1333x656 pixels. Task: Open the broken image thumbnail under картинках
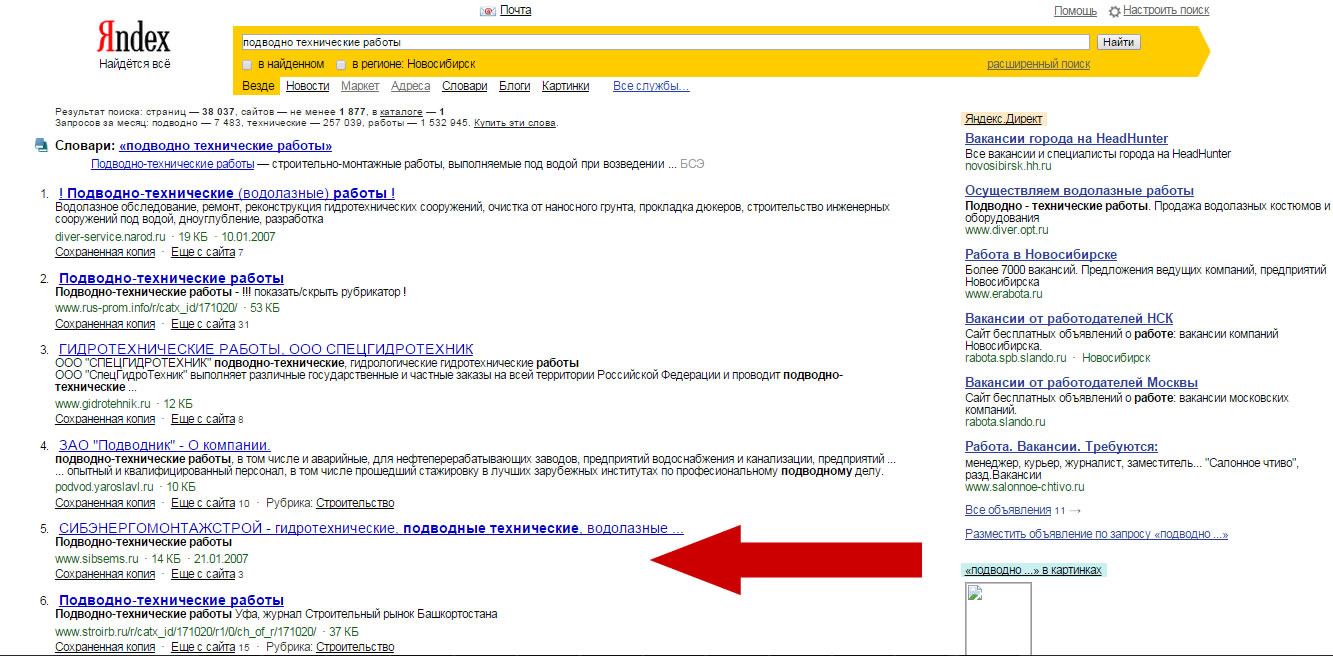(x=998, y=619)
